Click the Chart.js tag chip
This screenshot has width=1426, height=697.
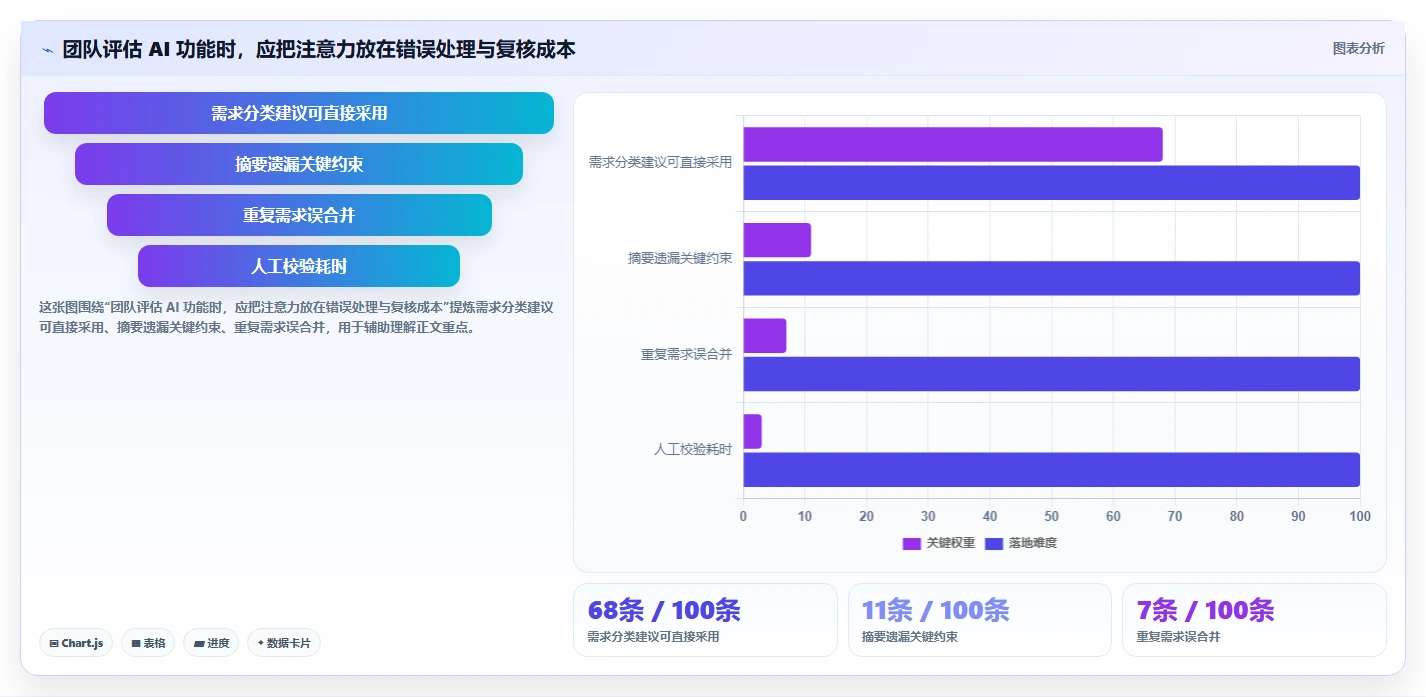point(76,643)
